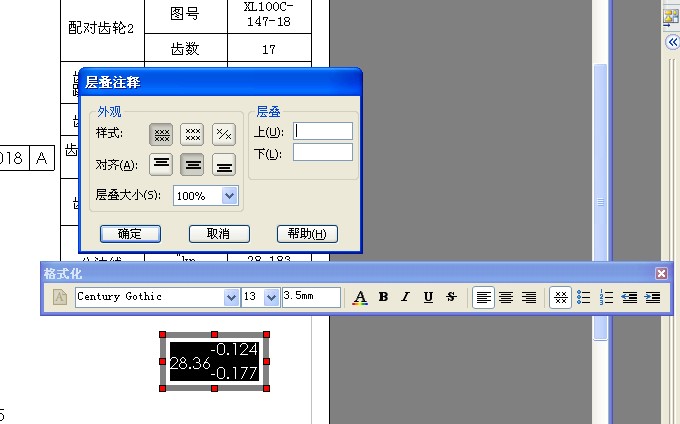
Task: Click the selected 28.36 tolerance annotation
Action: 214,362
